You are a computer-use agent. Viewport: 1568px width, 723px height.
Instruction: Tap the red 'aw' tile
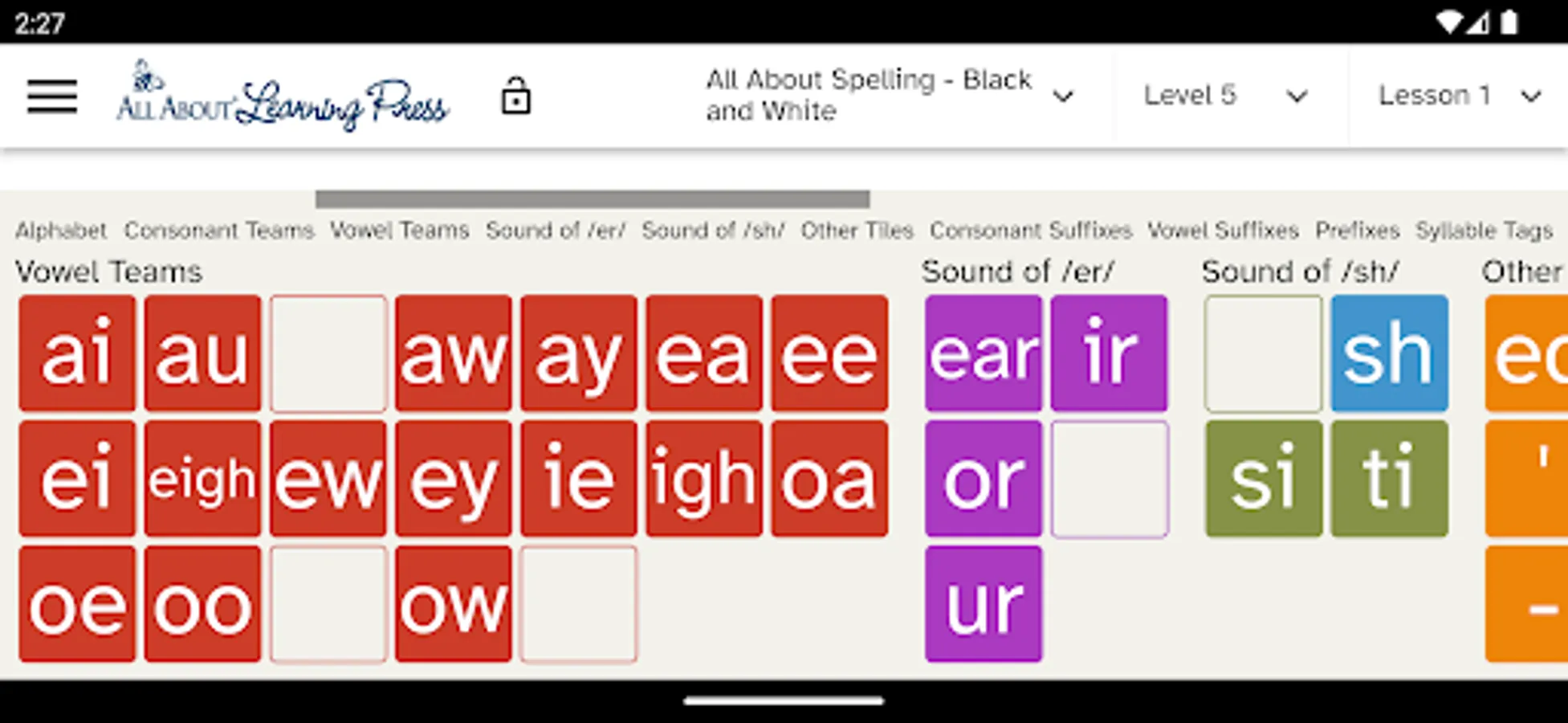[454, 353]
